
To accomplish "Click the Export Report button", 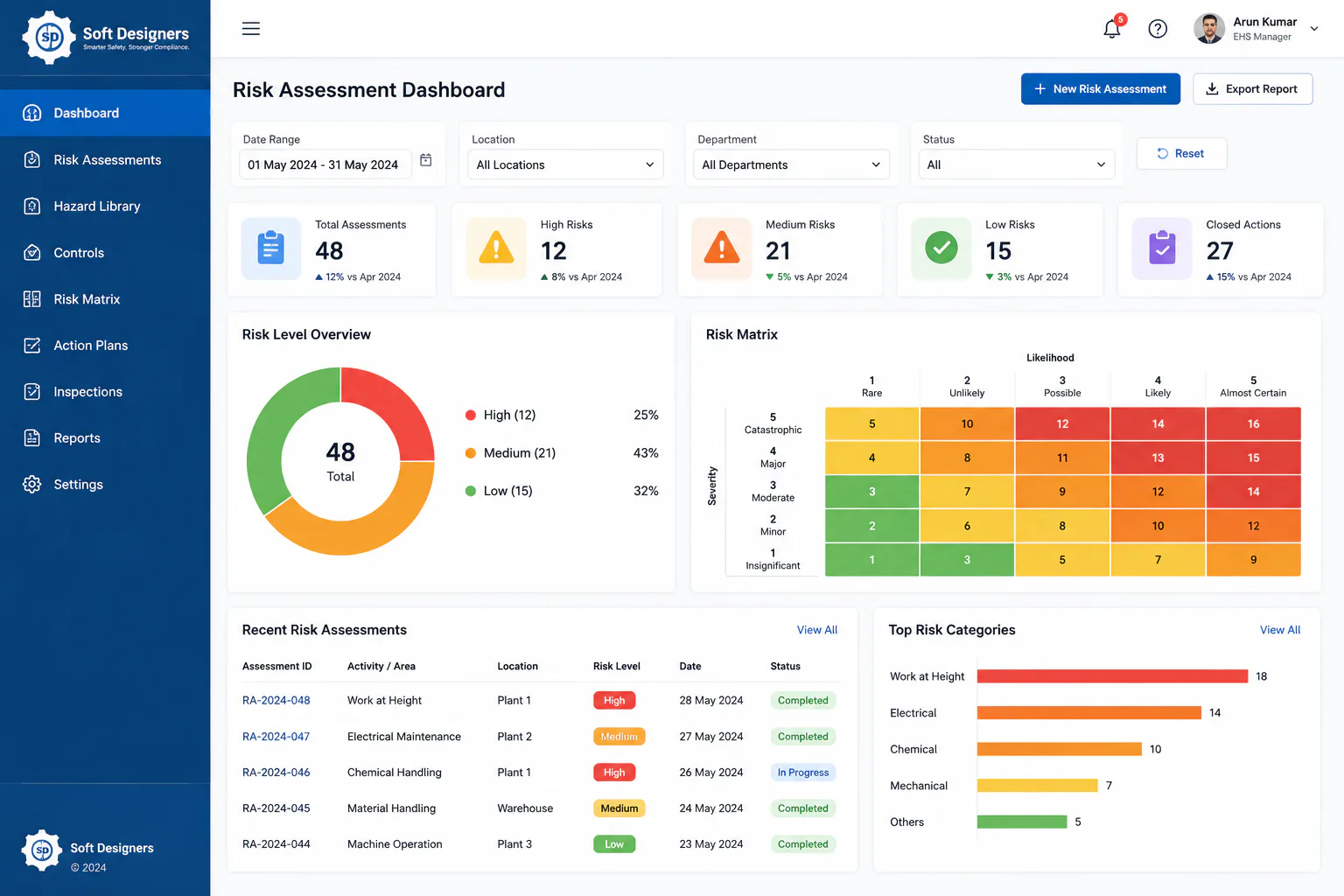I will click(x=1252, y=89).
